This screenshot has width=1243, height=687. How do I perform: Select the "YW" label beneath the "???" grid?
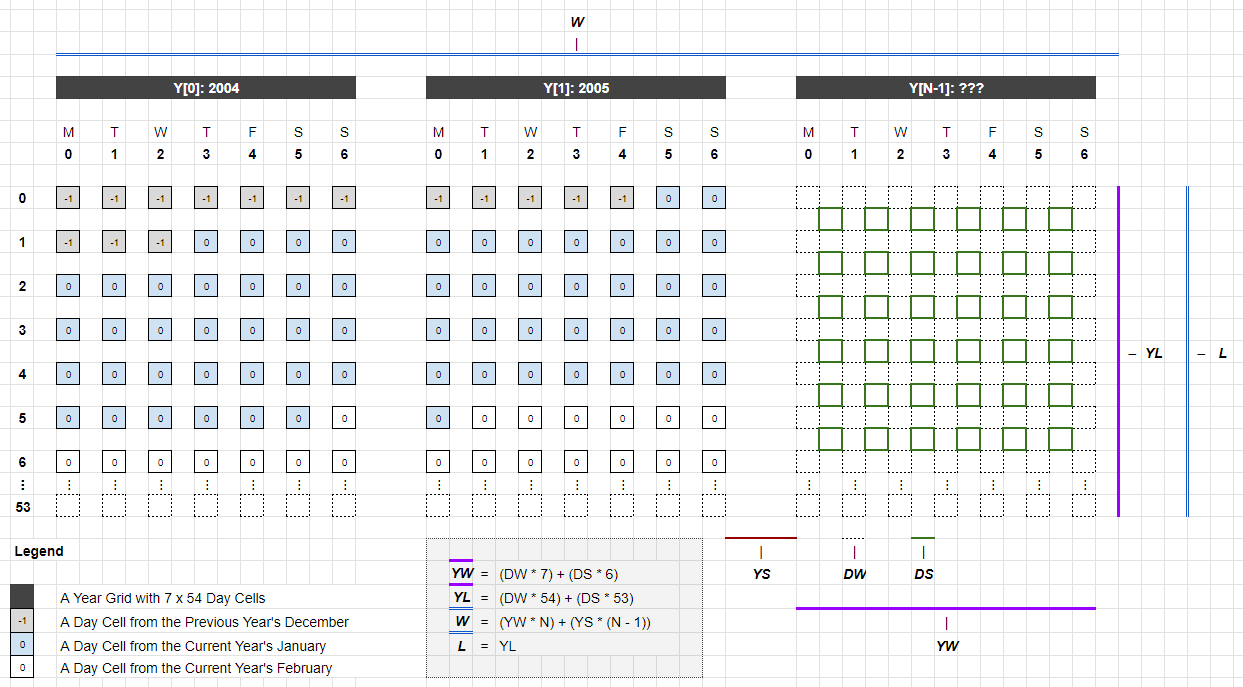tap(947, 646)
